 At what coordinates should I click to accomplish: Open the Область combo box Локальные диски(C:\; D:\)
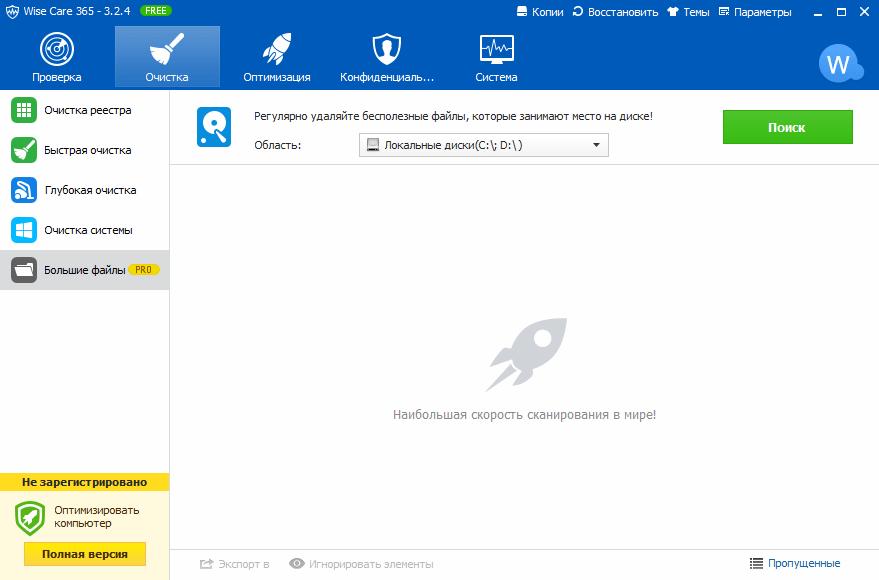click(x=484, y=145)
